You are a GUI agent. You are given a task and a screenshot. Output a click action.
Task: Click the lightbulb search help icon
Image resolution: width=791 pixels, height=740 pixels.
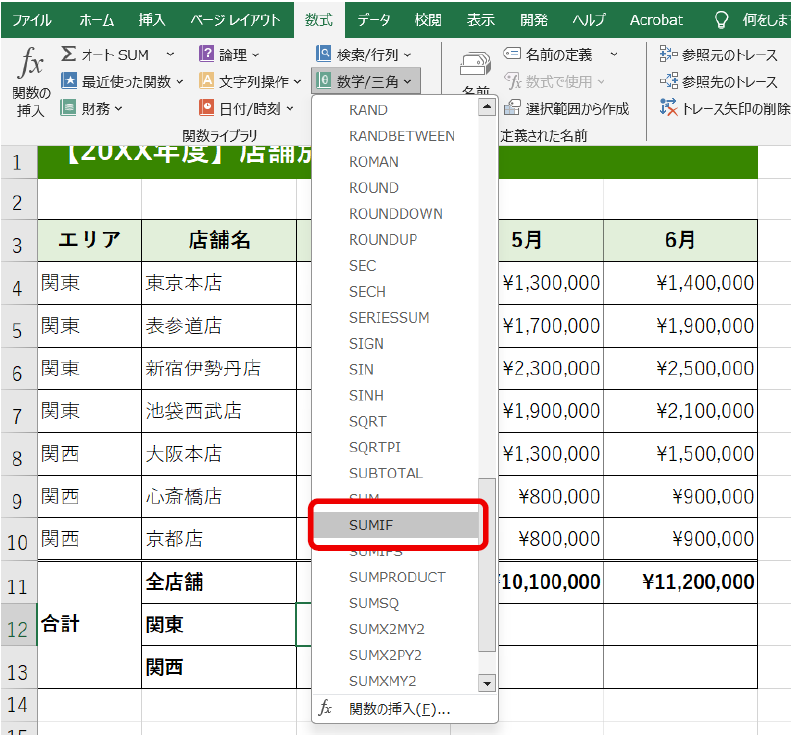(x=722, y=19)
